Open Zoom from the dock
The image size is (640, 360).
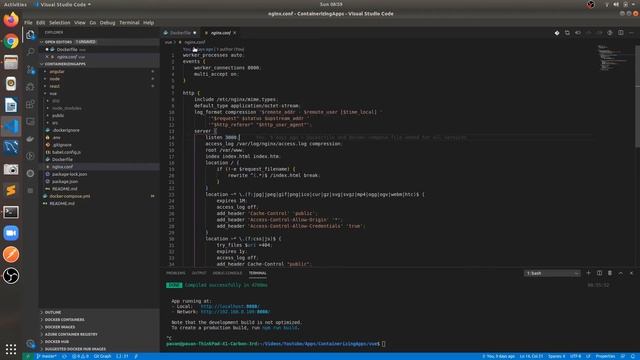[11, 233]
